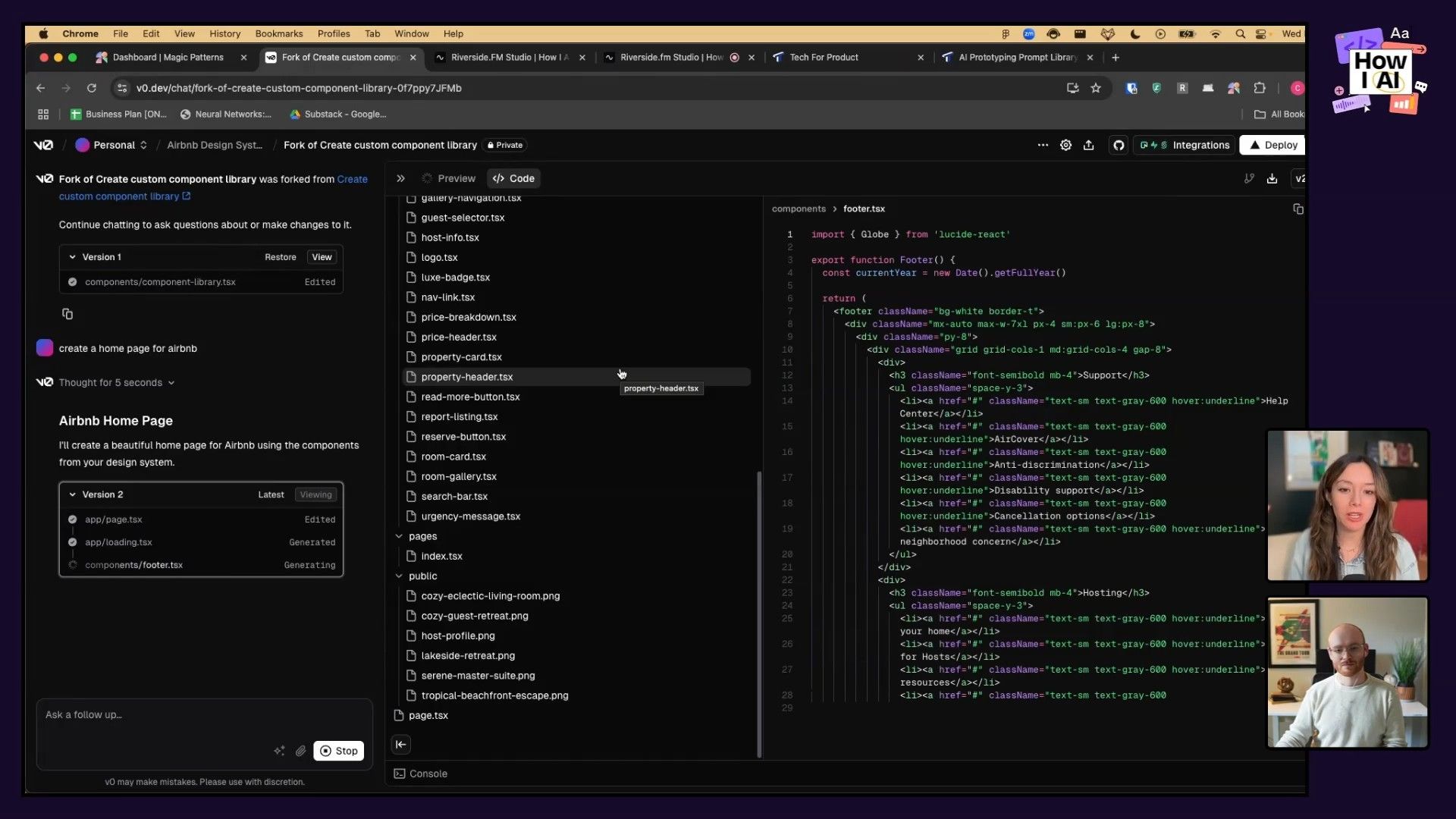Click the Ask a follow up input
This screenshot has height=819, width=1456.
[x=205, y=715]
